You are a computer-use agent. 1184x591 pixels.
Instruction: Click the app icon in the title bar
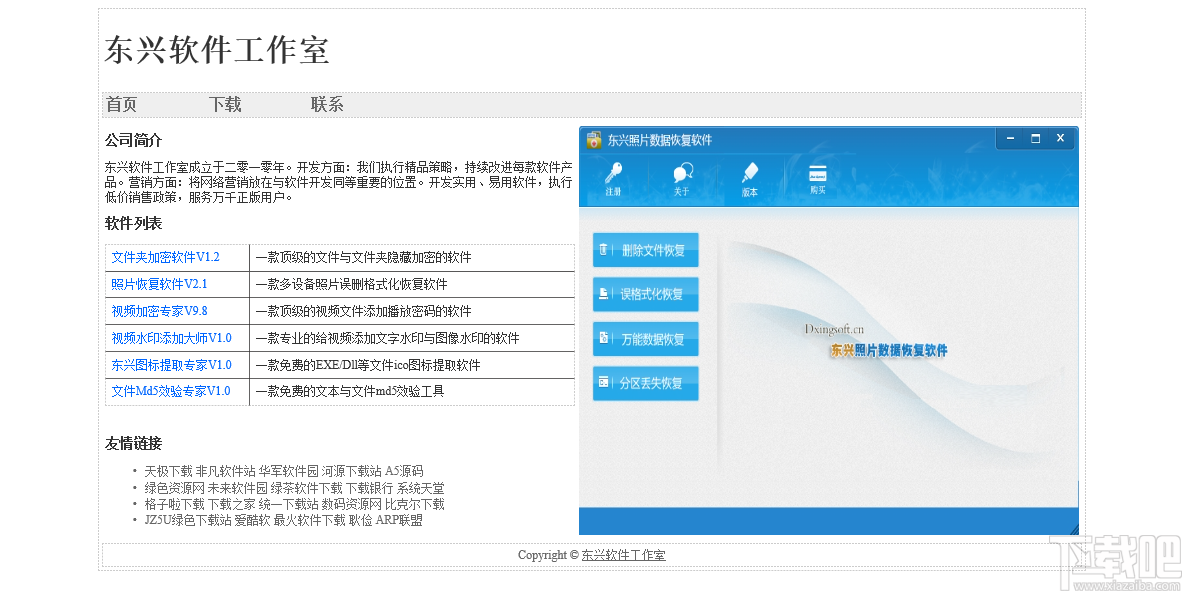(592, 139)
